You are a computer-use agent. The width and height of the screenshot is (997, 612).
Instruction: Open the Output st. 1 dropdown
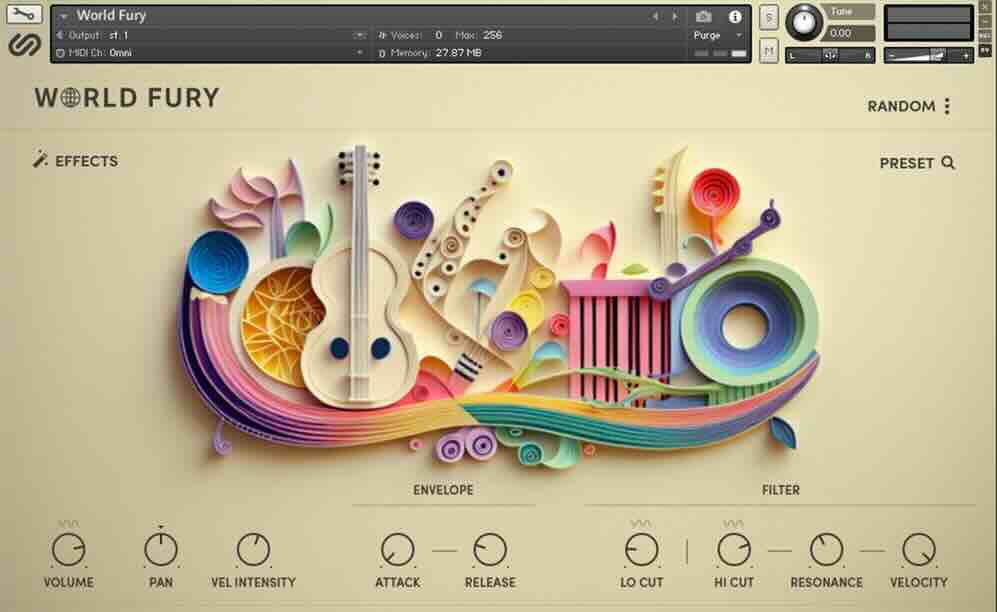click(210, 35)
